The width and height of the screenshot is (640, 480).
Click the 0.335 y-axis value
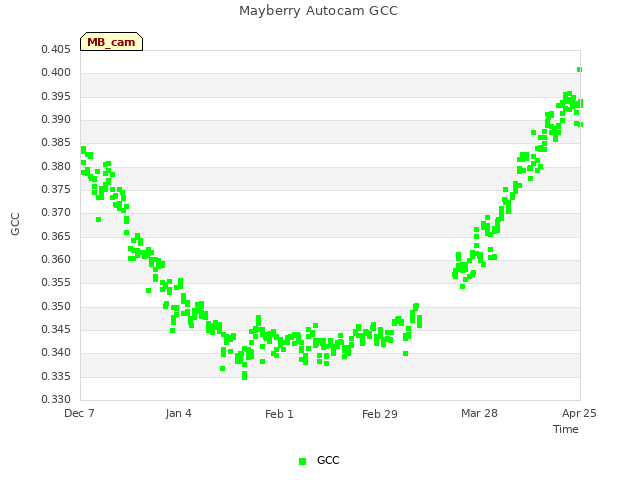[56, 376]
